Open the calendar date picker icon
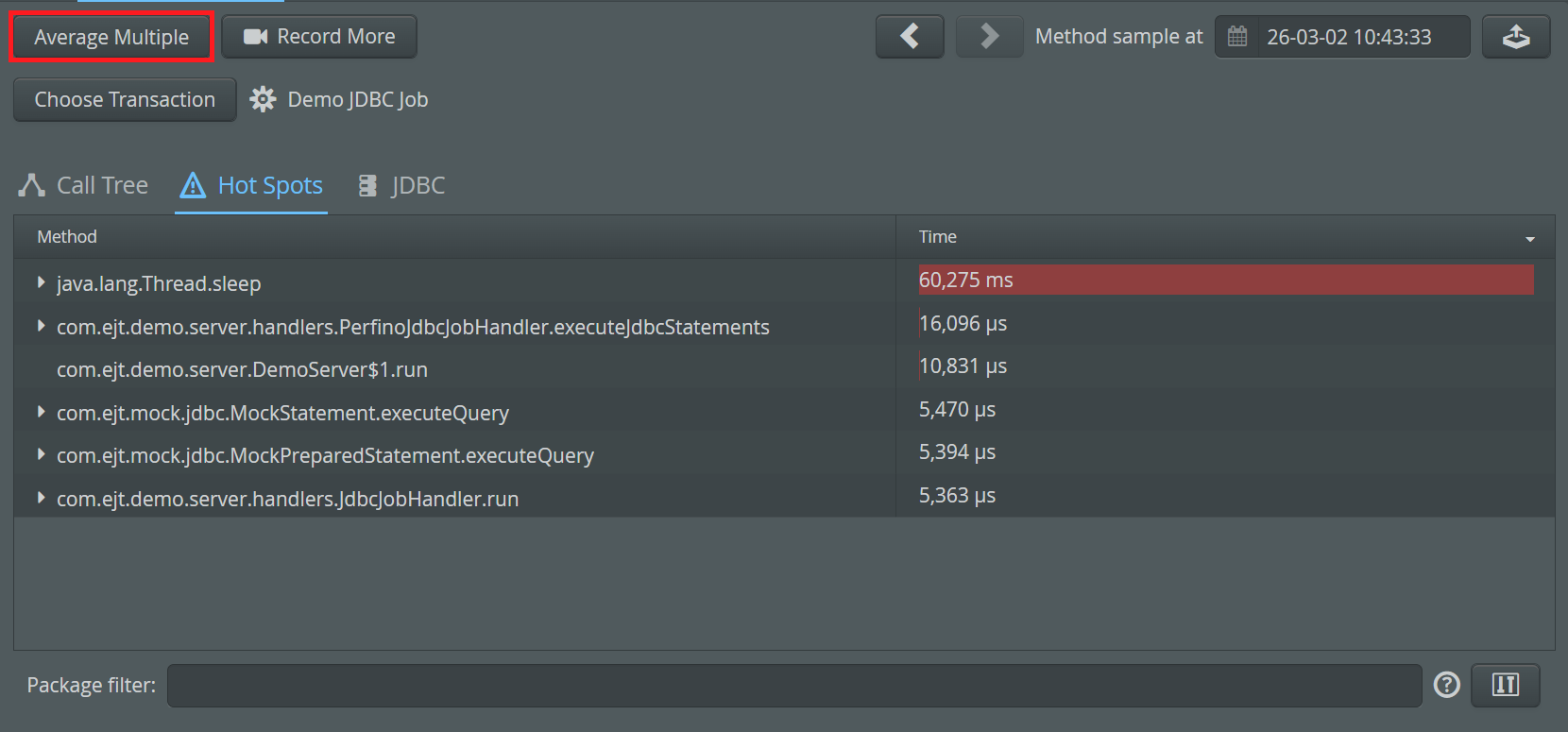This screenshot has height=732, width=1568. (1237, 37)
